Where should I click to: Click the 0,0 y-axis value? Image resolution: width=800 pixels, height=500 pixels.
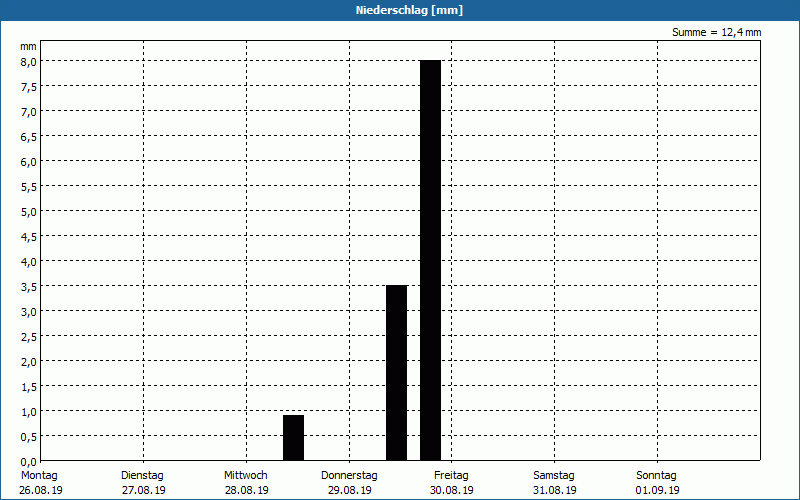point(29,462)
